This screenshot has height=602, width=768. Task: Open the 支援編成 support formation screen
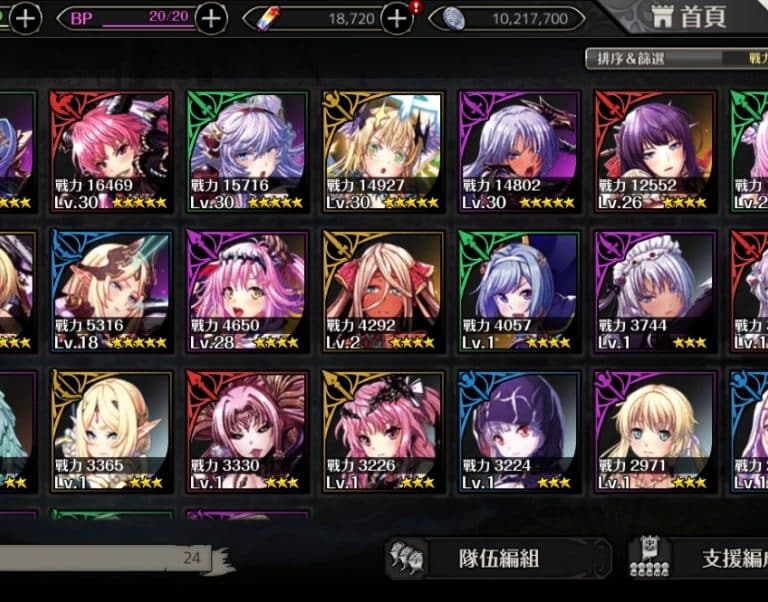(698, 558)
